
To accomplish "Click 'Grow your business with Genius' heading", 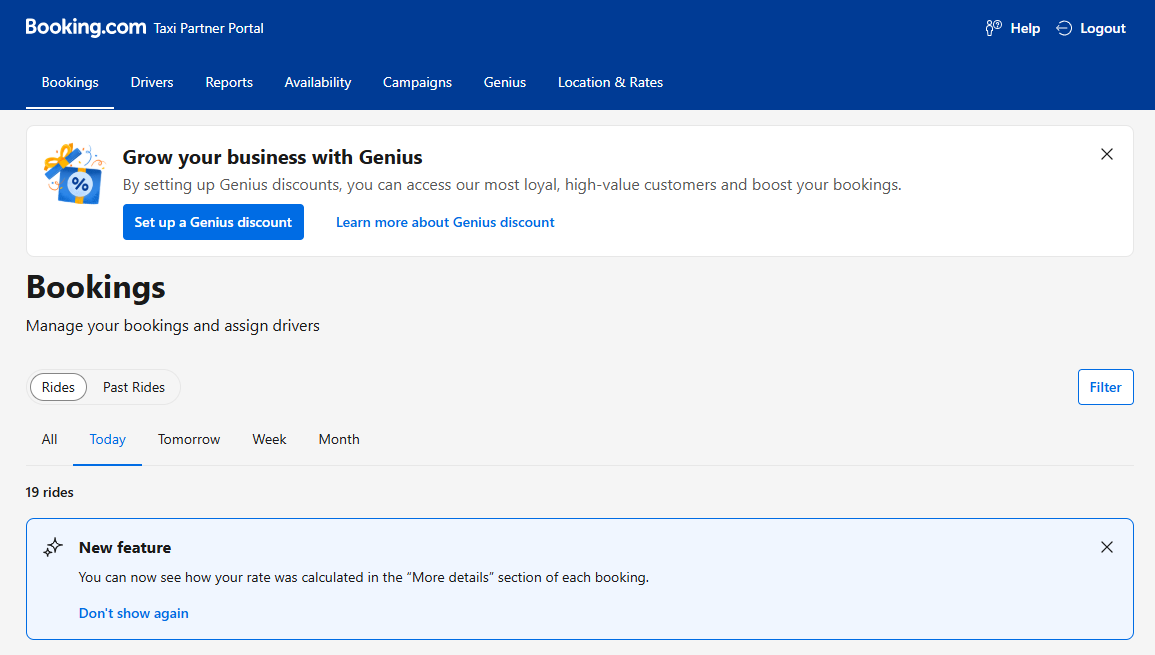I will point(273,157).
